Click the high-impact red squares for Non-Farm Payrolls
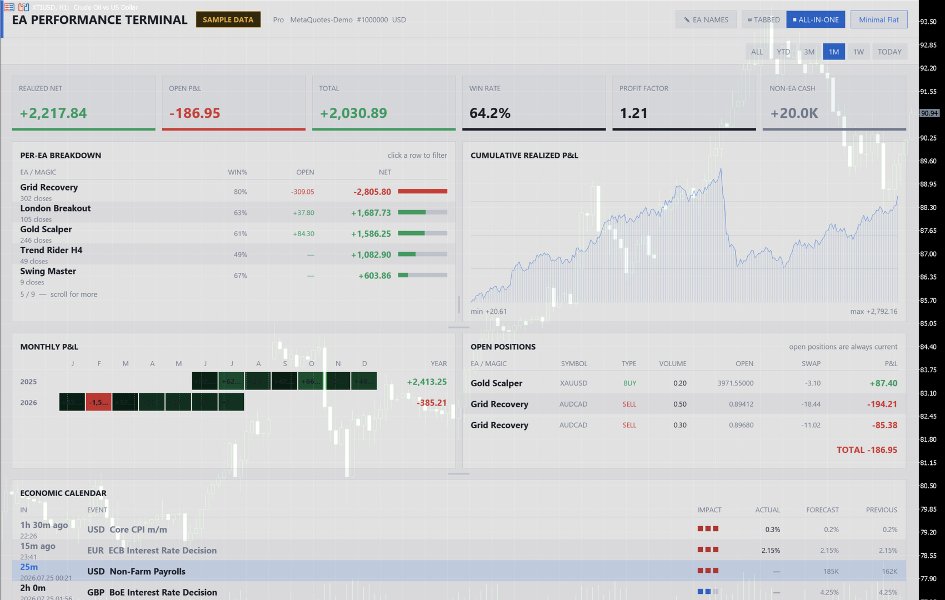Screen dimensions: 945x600 pos(708,570)
